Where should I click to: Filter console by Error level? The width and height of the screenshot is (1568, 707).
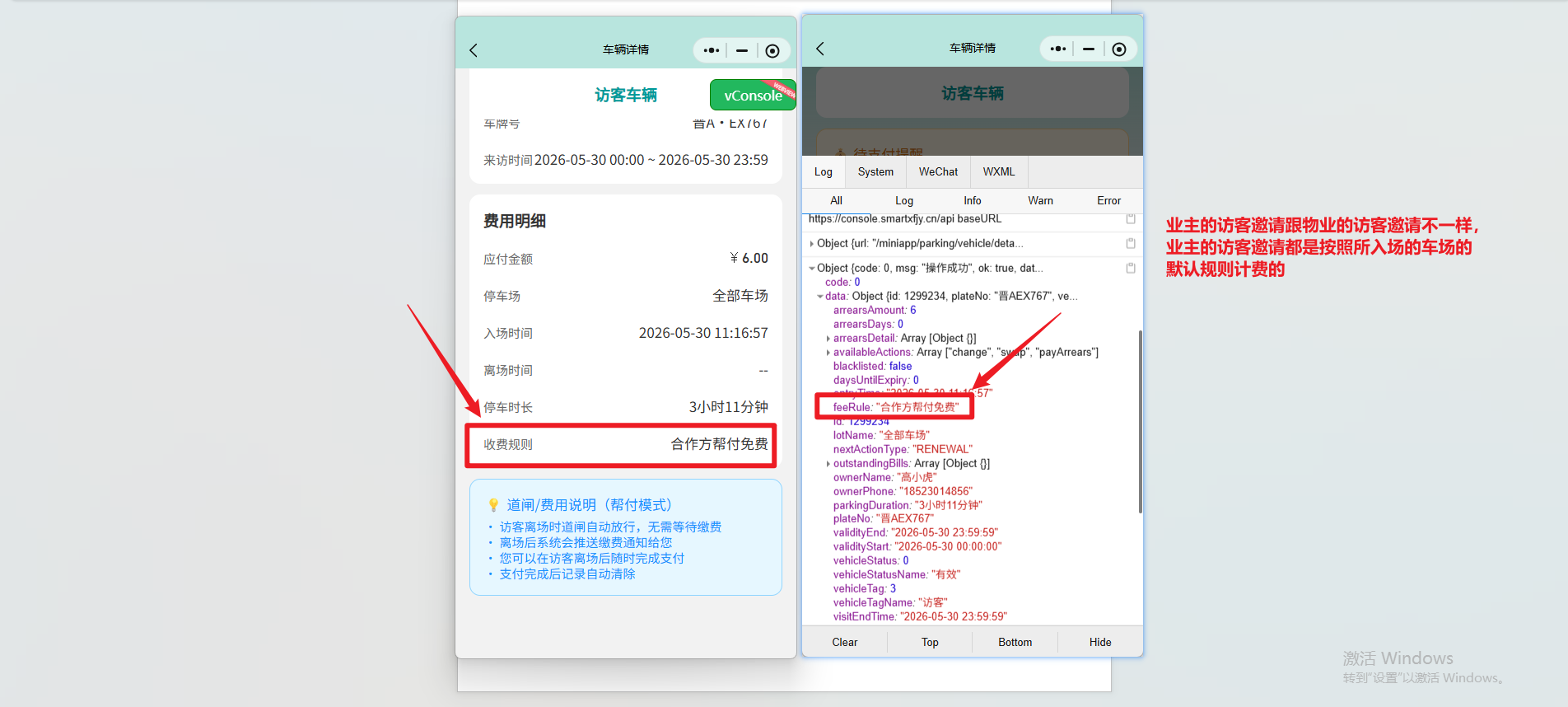coord(1109,200)
